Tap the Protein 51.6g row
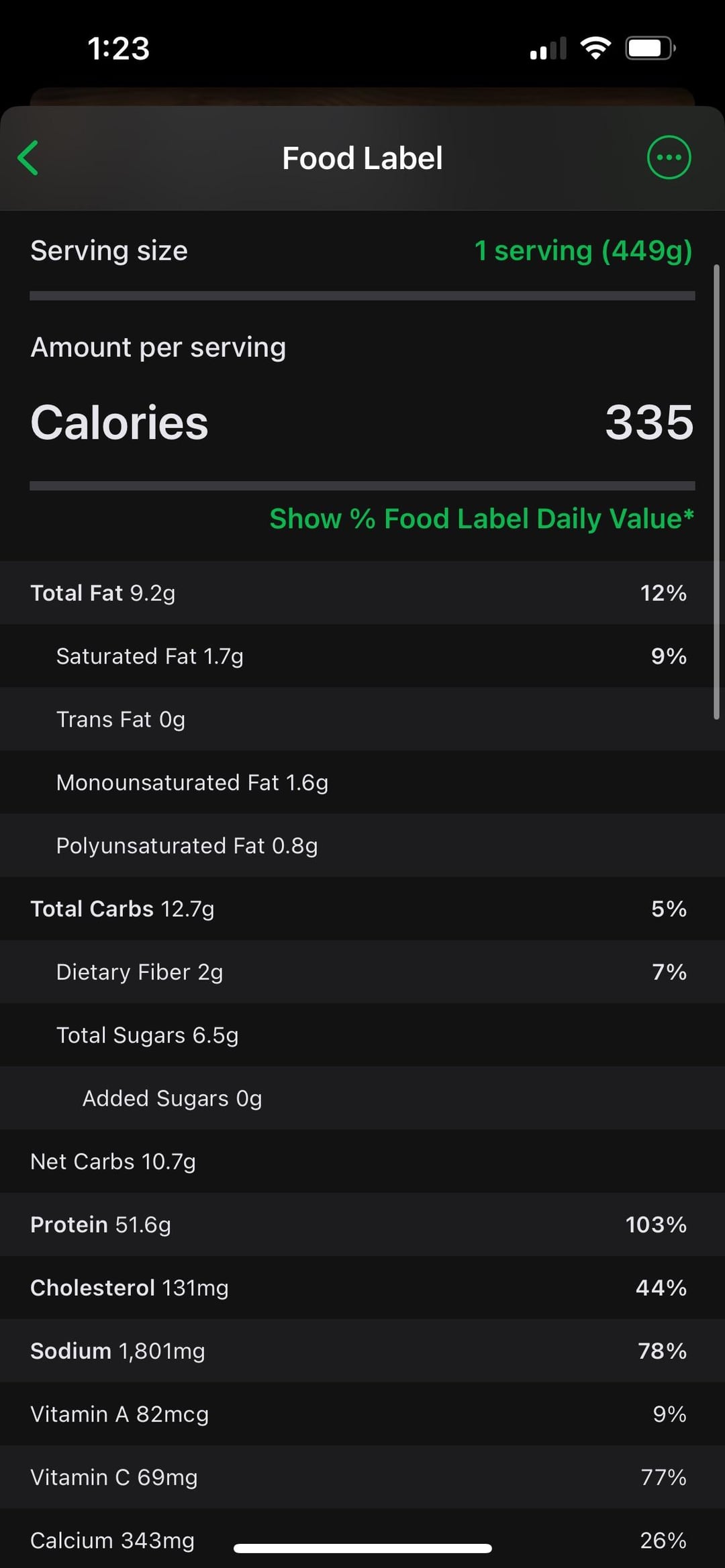 [x=361, y=1224]
